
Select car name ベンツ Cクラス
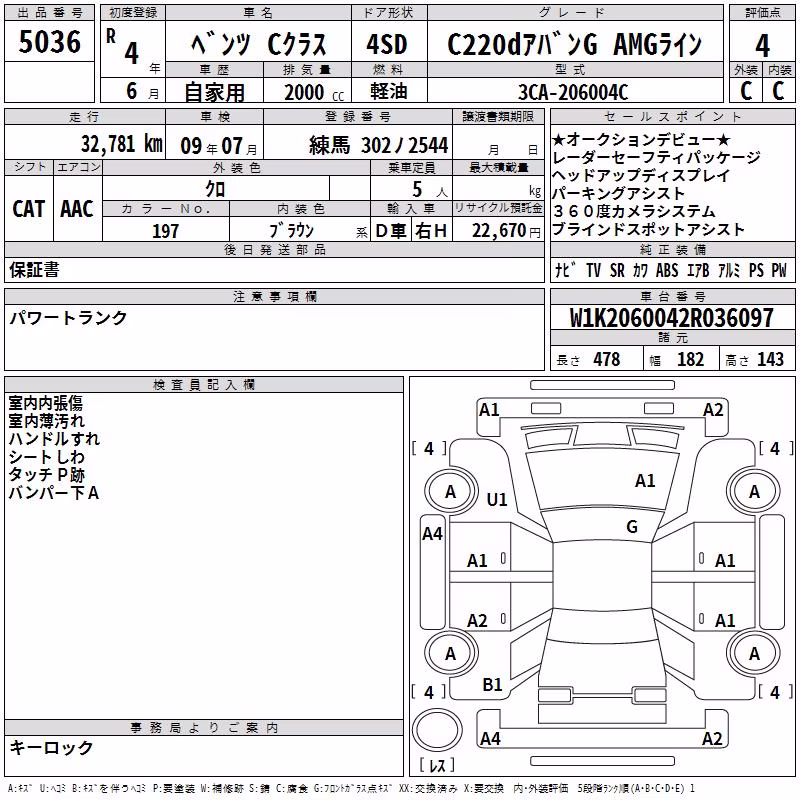258,44
